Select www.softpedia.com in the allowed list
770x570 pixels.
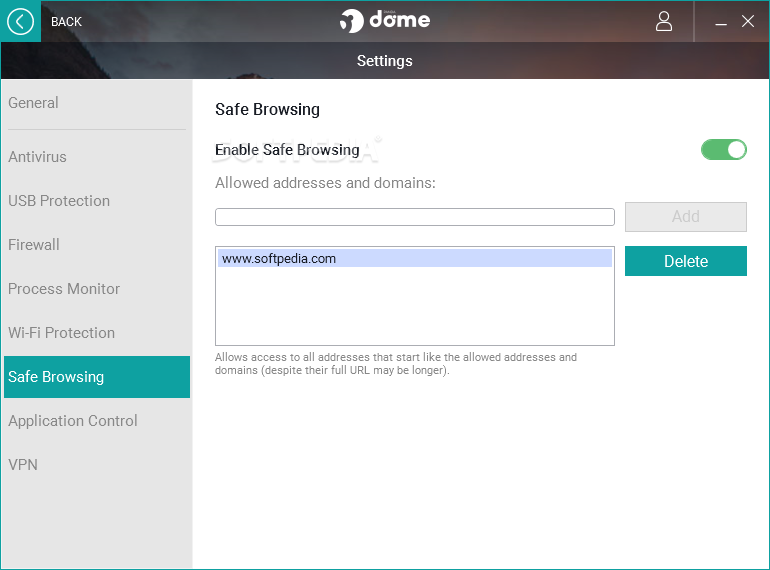click(415, 258)
